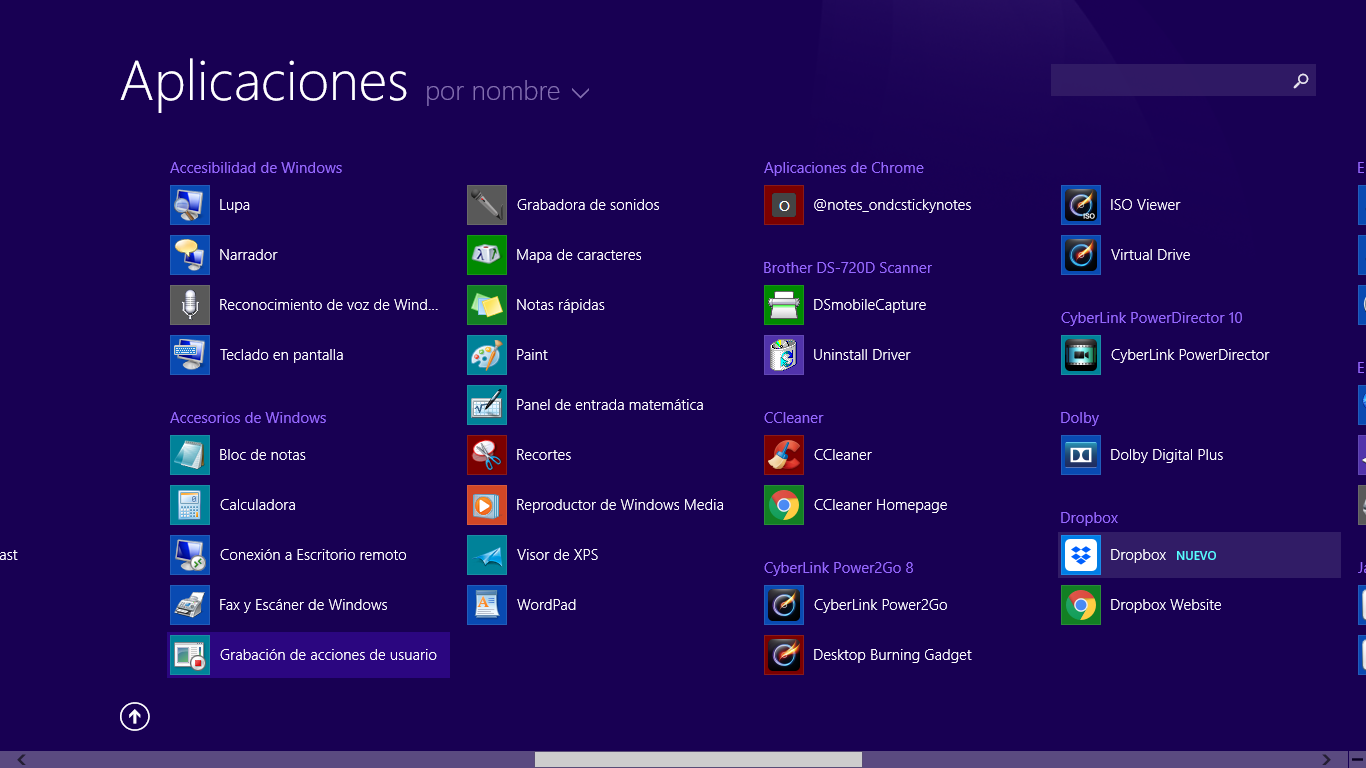This screenshot has height=768, width=1366.
Task: Open the @notes_ondcstickynotes Chrome app icon
Action: 784,205
